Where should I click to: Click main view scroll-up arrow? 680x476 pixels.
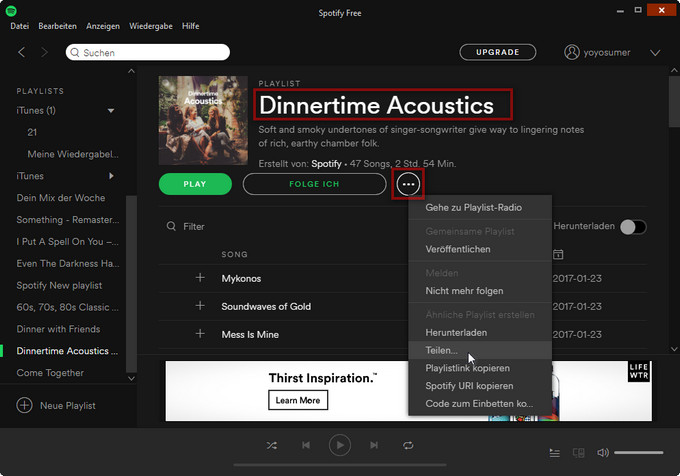click(x=674, y=70)
